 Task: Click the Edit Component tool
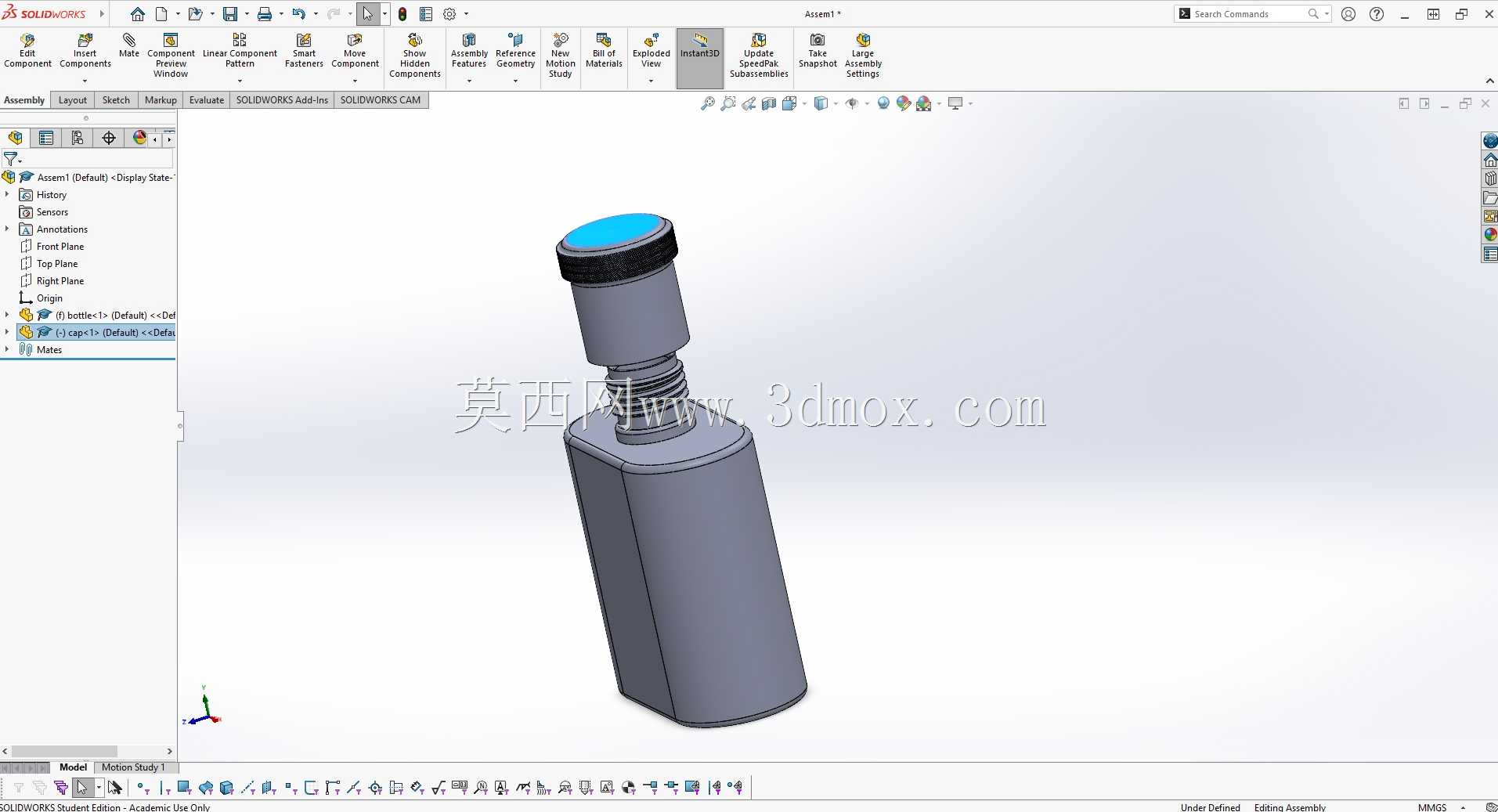click(x=27, y=51)
